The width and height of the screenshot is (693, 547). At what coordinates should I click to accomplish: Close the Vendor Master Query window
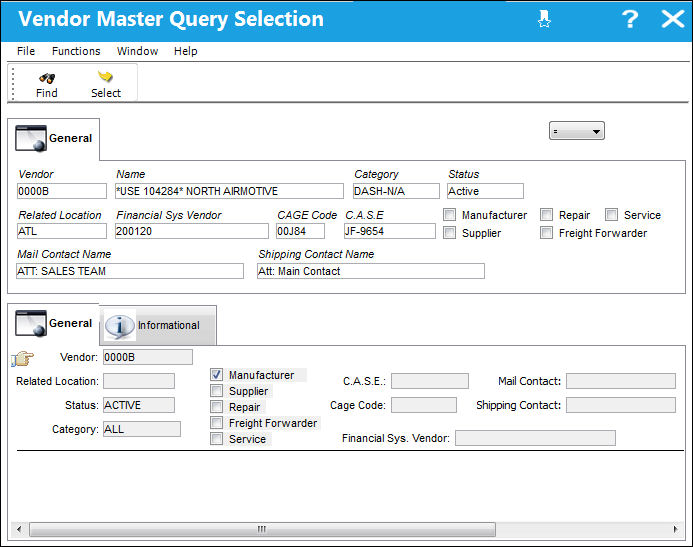(673, 19)
